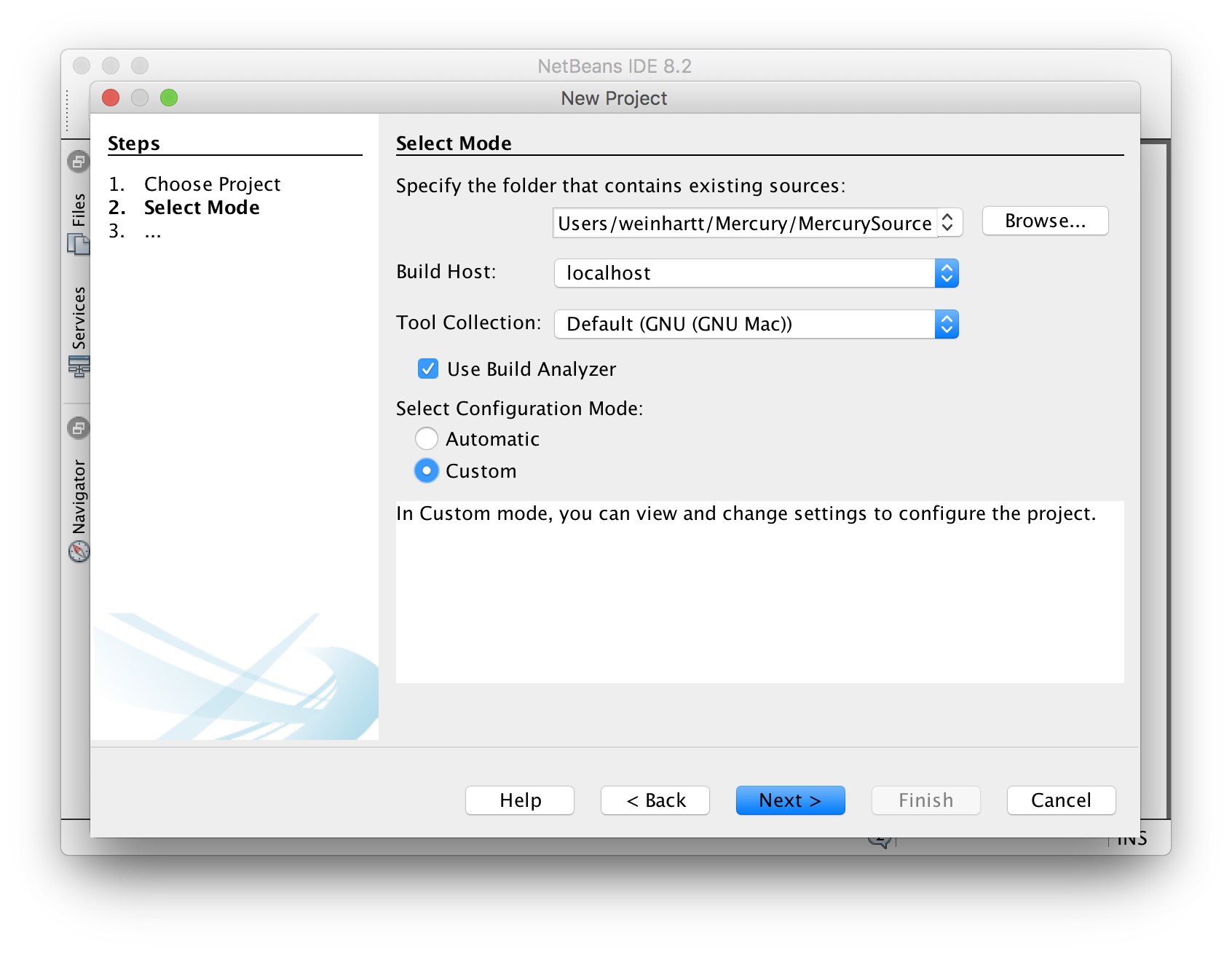
Task: Open the Services side tab
Action: point(79,318)
